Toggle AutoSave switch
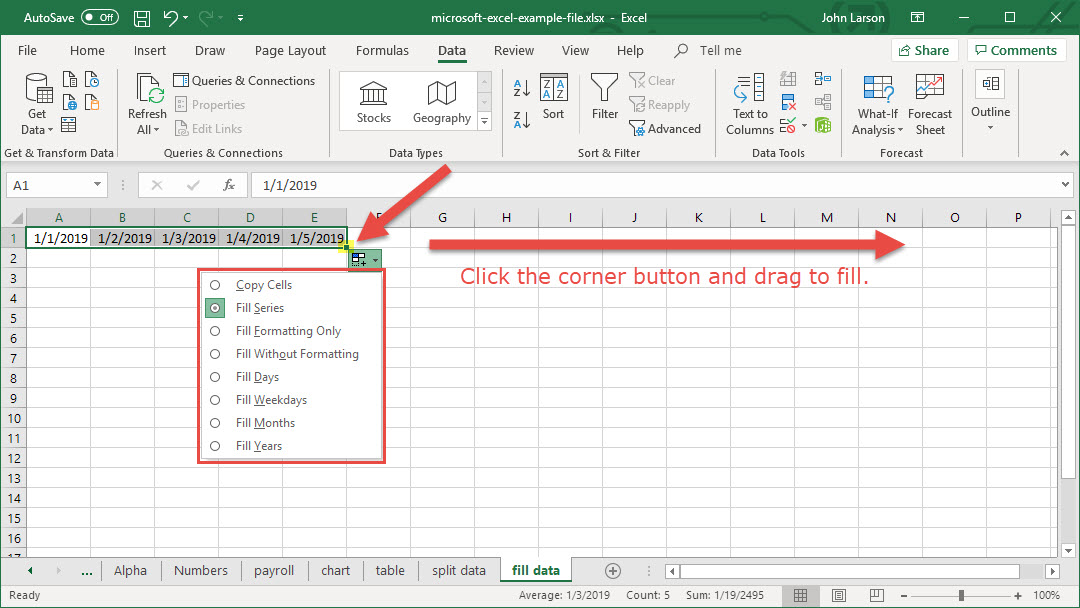 coord(100,18)
